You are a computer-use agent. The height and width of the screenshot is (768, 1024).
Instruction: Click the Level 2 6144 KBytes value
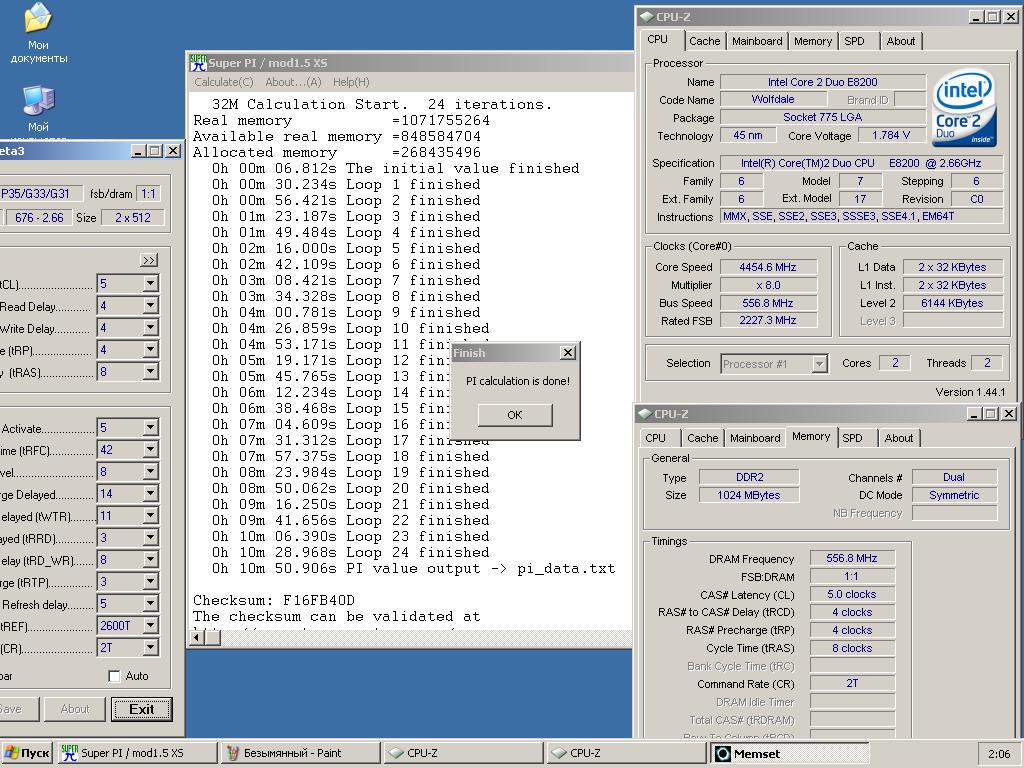point(952,303)
